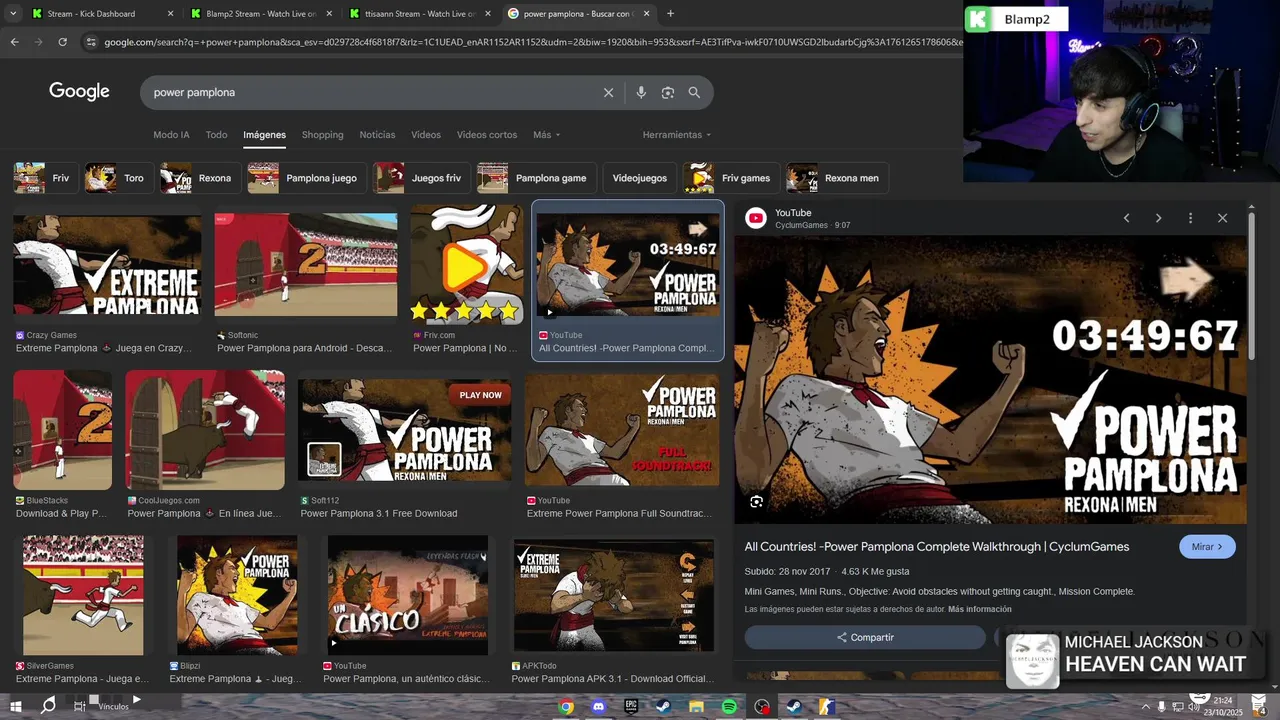Switch to the Todo results tab
1280x720 pixels.
tap(216, 135)
